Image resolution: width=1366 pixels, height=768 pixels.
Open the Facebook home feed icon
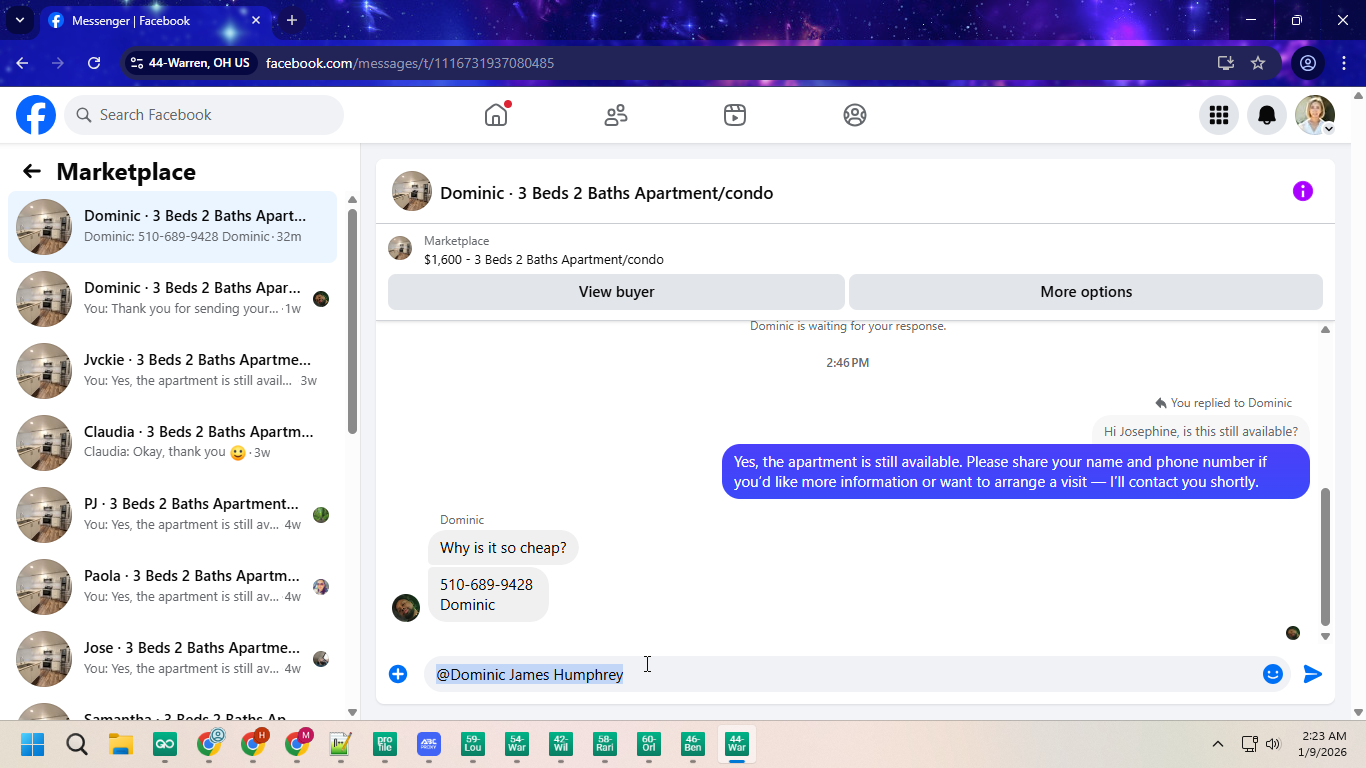tap(496, 115)
